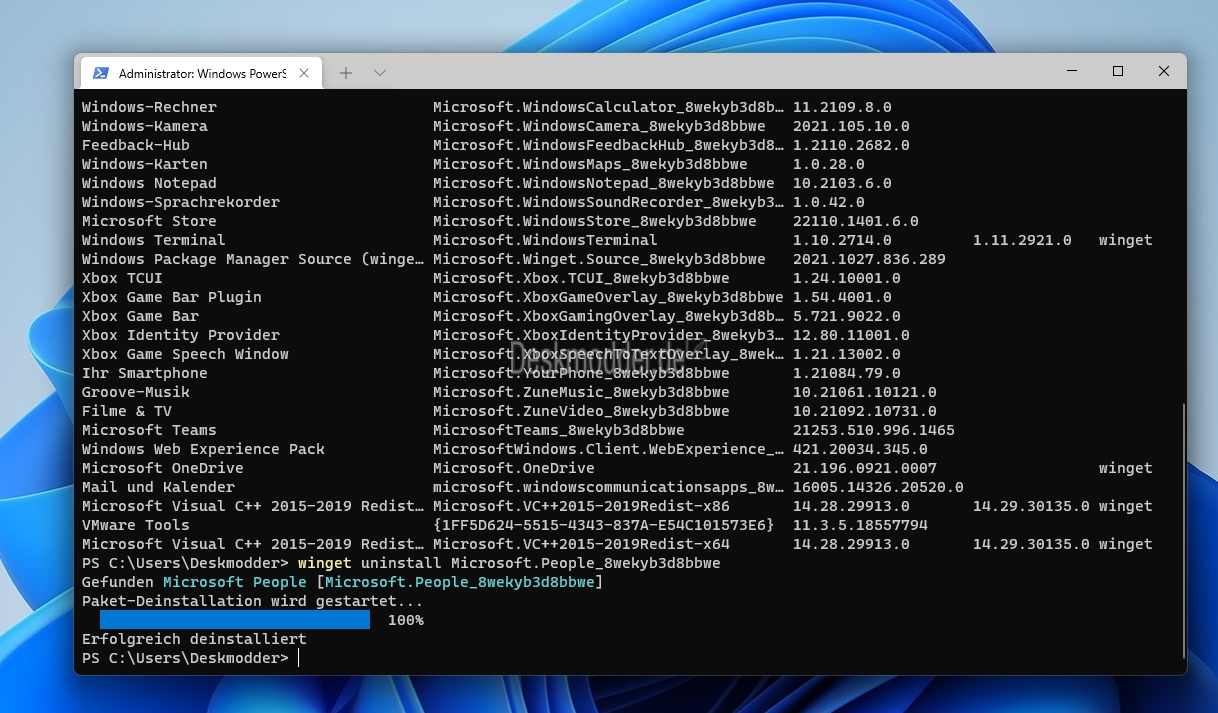Click the Microsoft.VC++2015-2019Redist-x86 ID
The image size is (1218, 713).
582,506
